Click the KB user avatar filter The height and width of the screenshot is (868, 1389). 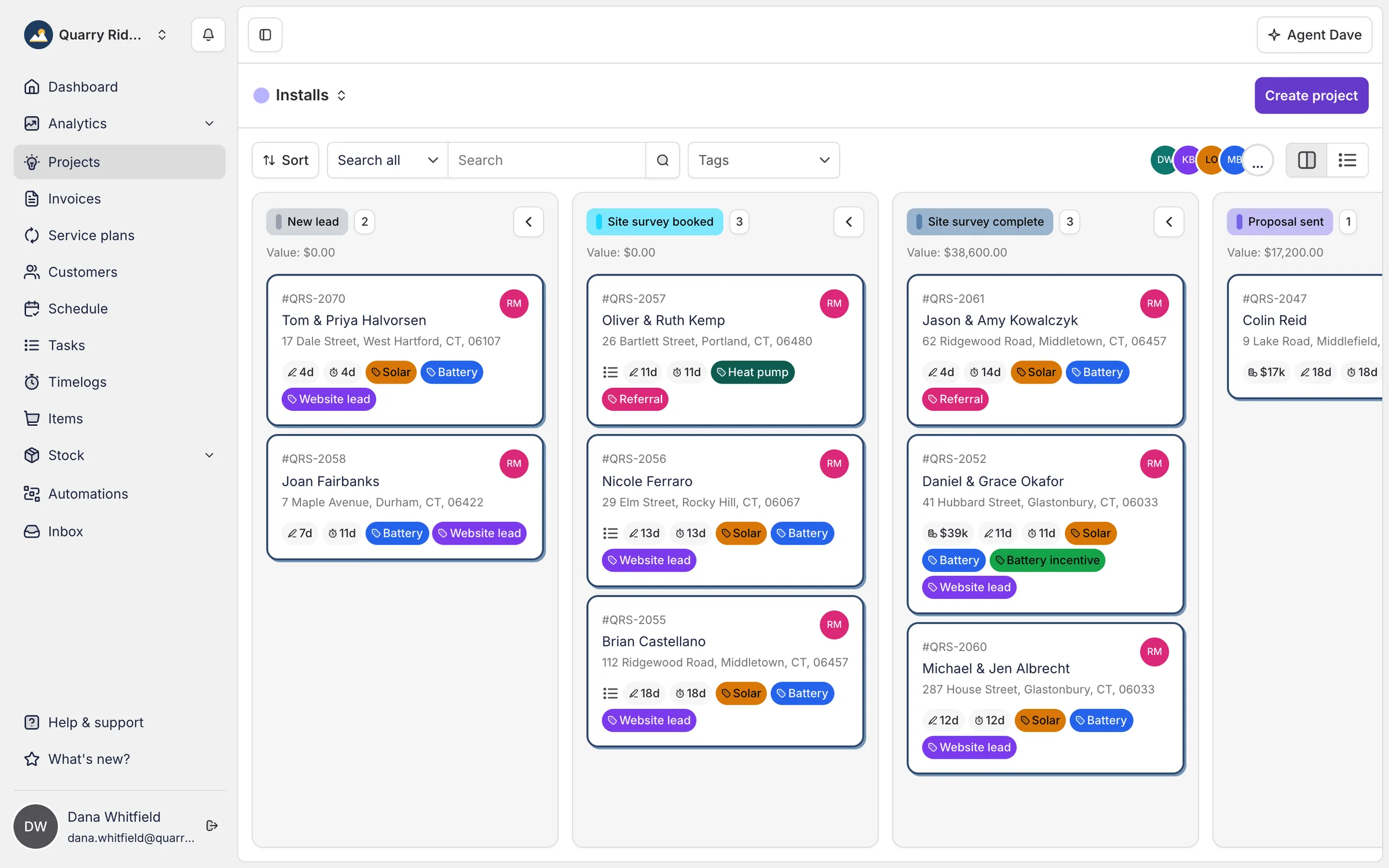pos(1188,160)
